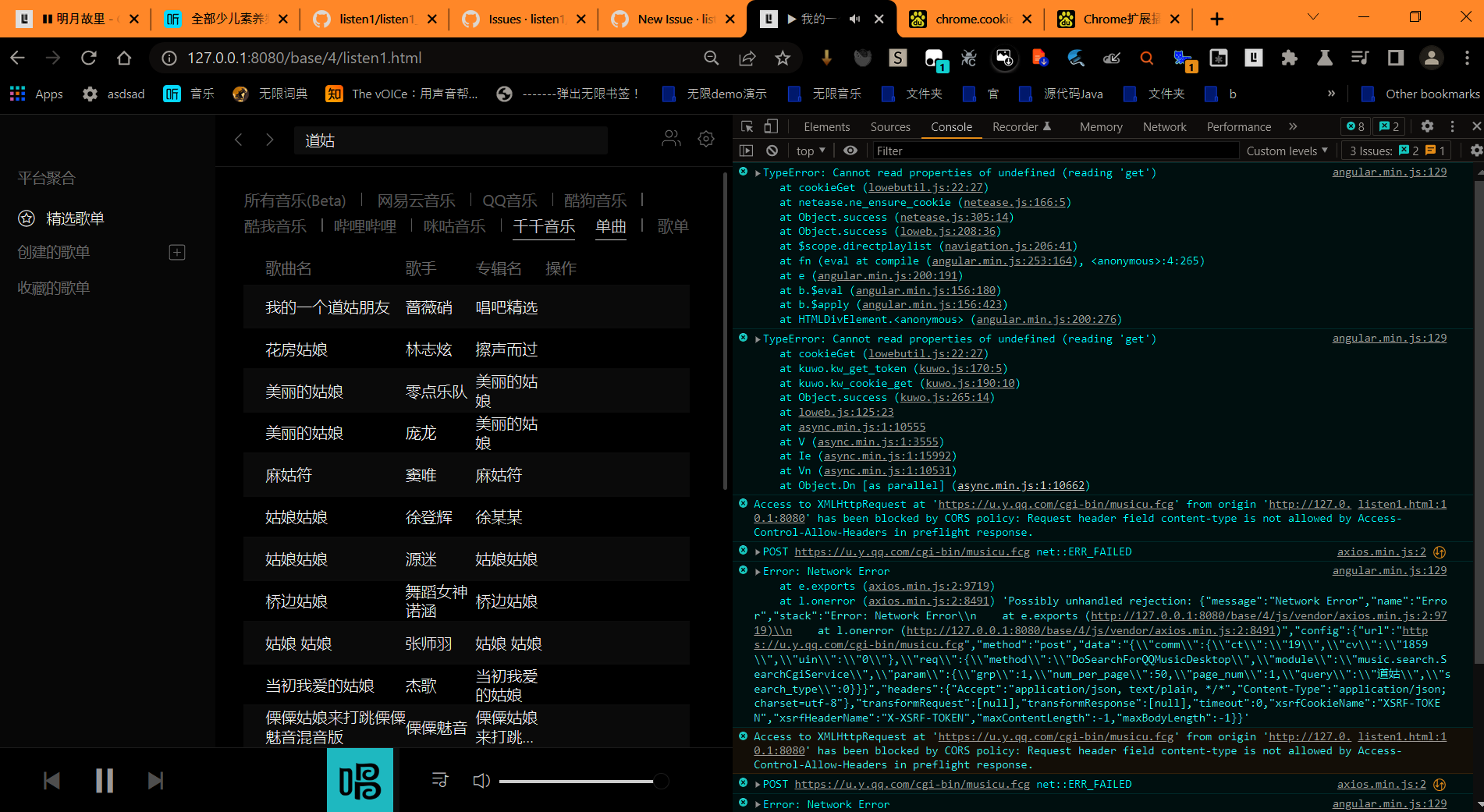Open a new browser tab
Screen dimensions: 1484x812
(x=1217, y=19)
